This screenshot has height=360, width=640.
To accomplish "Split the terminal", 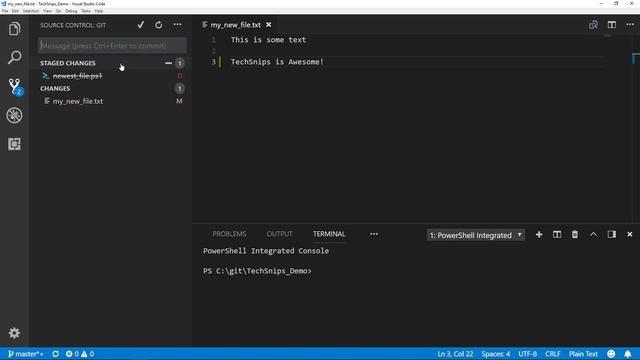I will point(557,235).
